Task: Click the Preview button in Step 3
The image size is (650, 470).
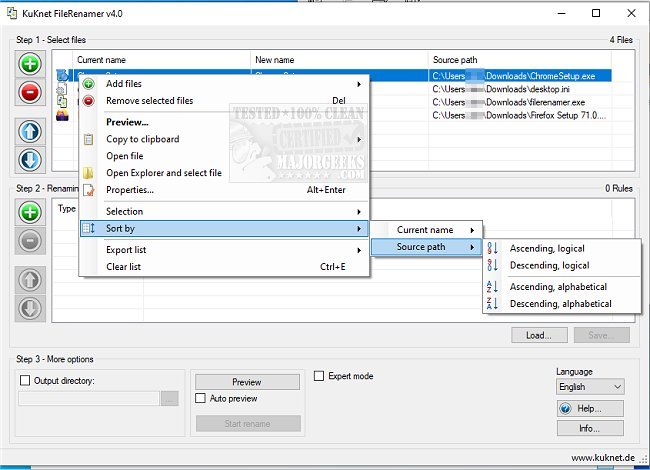Action: pos(247,382)
